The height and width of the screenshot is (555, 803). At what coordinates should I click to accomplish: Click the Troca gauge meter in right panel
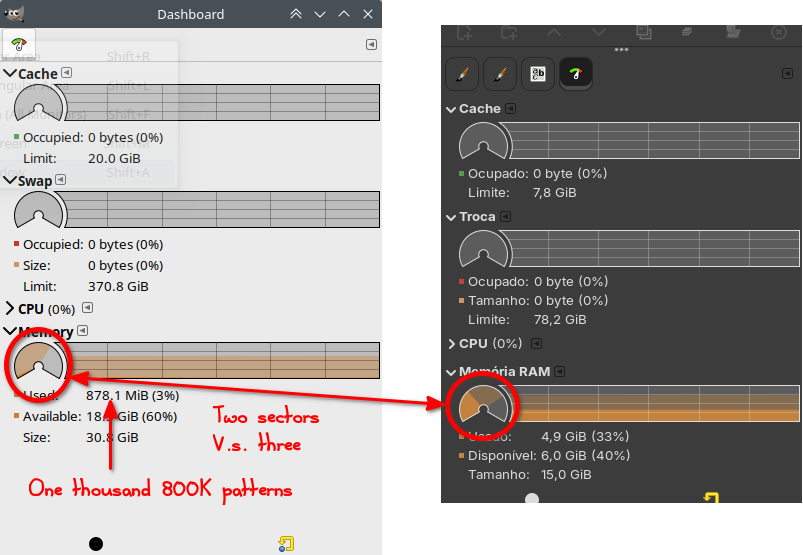point(483,249)
